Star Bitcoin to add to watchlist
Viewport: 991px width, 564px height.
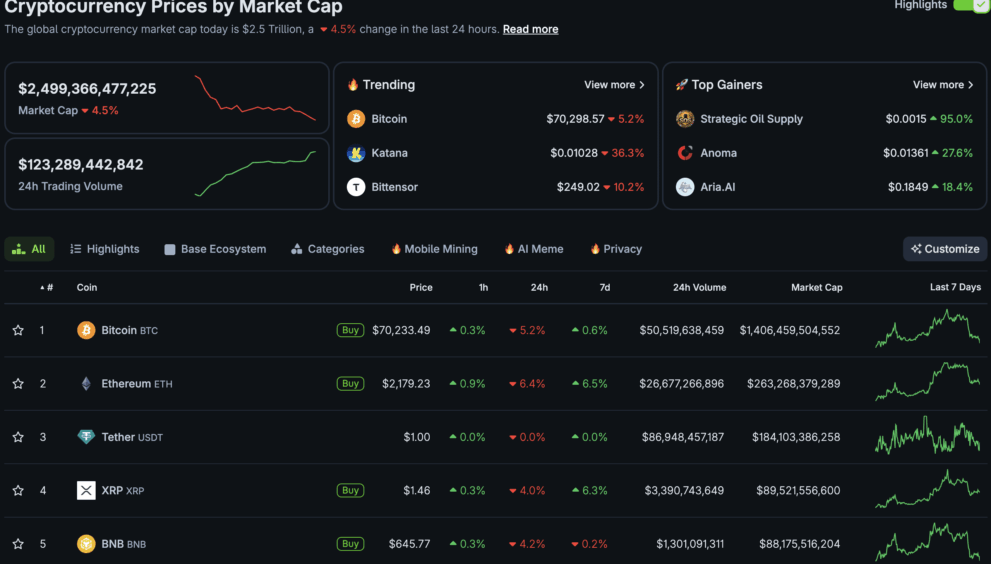point(18,330)
